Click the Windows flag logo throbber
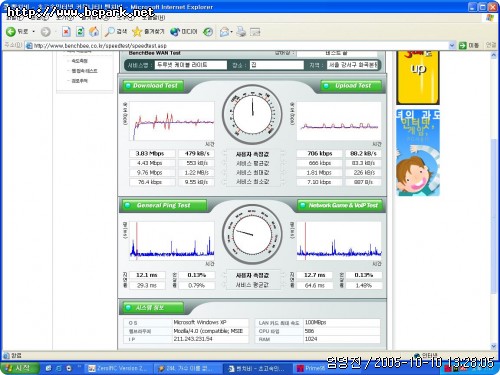 [490, 18]
